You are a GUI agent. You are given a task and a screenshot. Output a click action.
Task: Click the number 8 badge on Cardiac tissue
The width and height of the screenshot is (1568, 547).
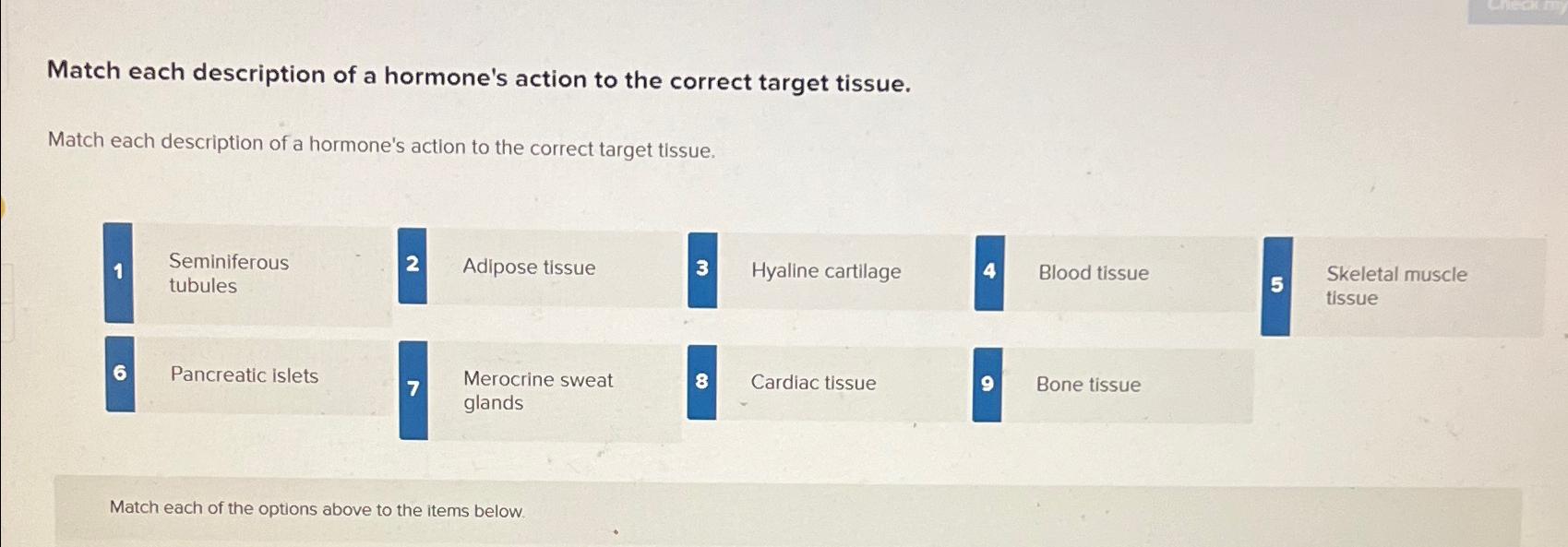(x=701, y=382)
